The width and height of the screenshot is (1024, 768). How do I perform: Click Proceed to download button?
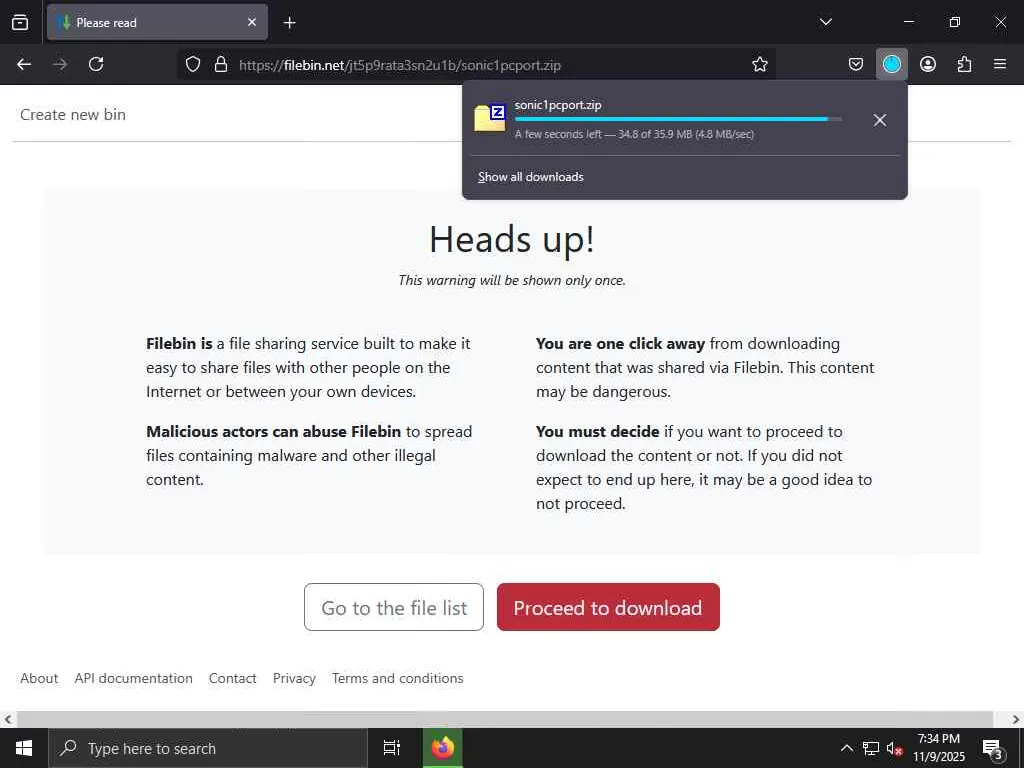coord(608,607)
